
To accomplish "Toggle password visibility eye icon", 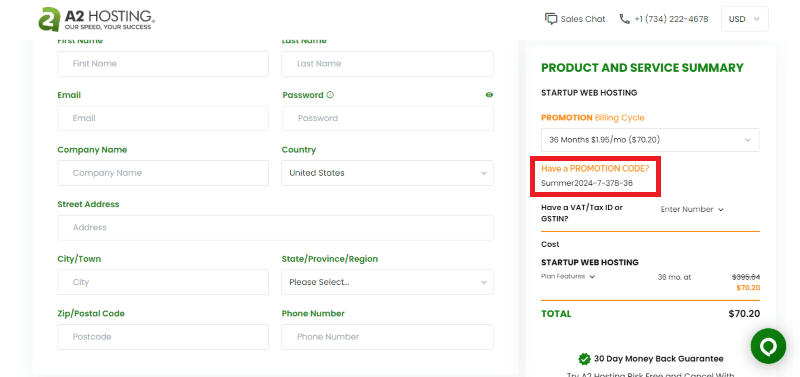I will click(x=490, y=95).
